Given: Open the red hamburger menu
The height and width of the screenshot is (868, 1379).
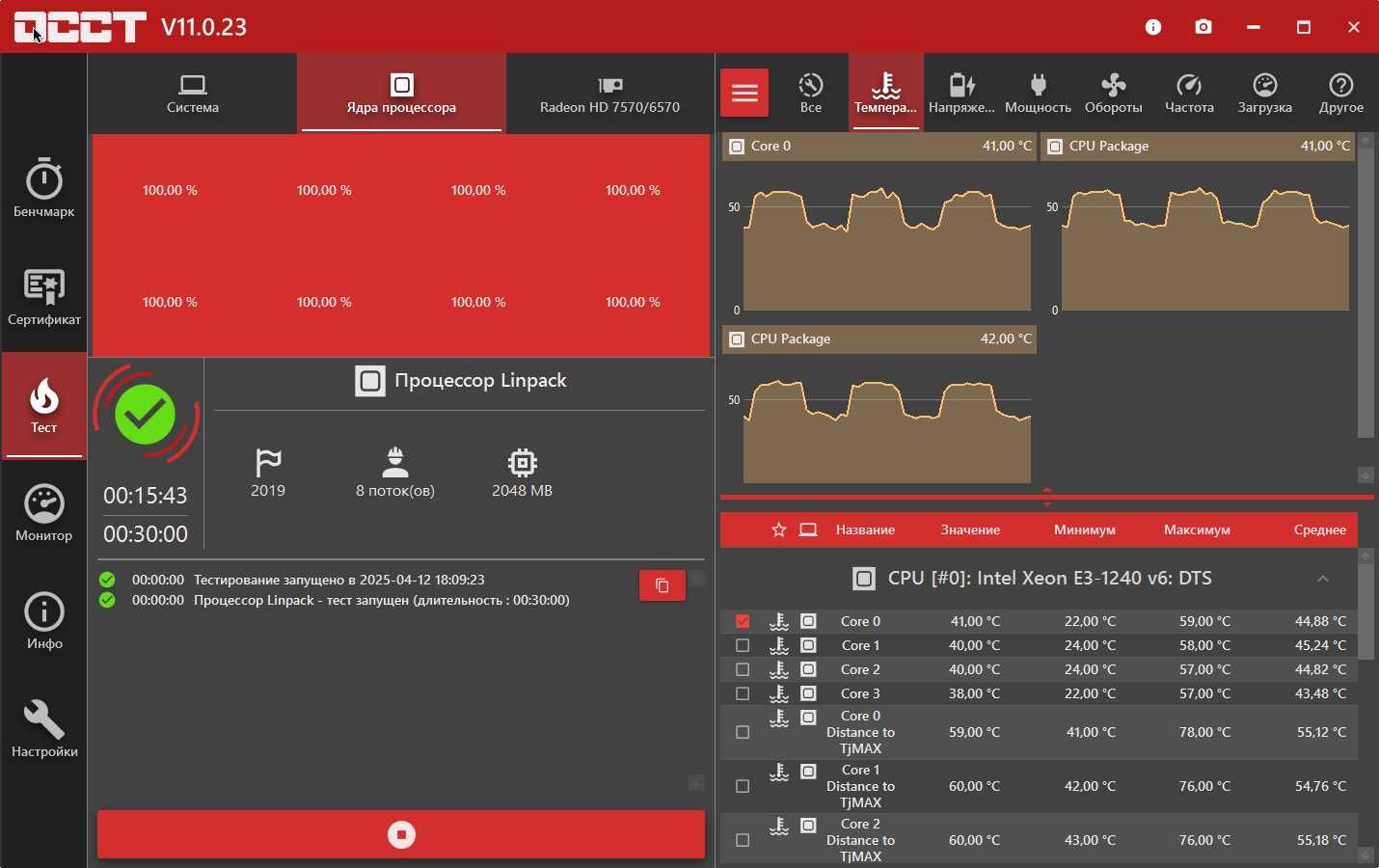Looking at the screenshot, I should (744, 93).
